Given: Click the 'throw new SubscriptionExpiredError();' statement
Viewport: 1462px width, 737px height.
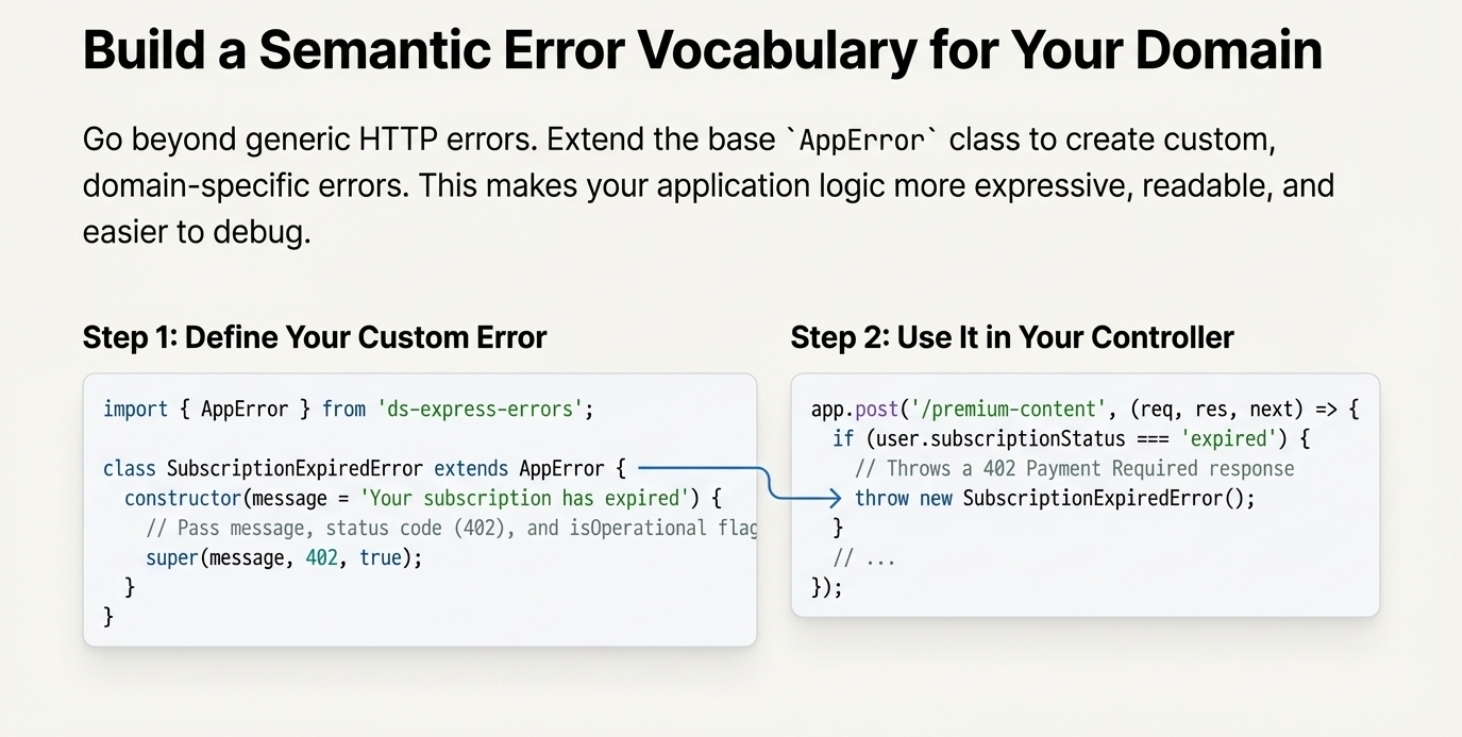Looking at the screenshot, I should (1054, 498).
